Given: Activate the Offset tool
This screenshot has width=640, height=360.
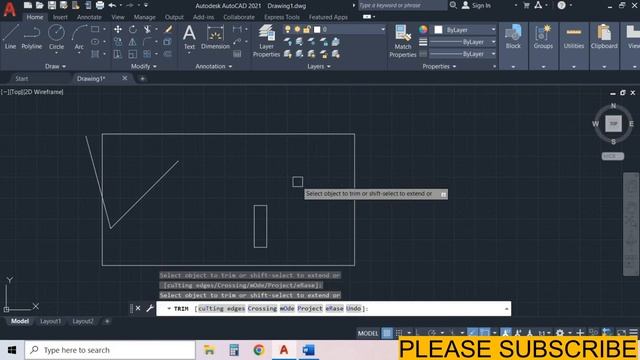Looking at the screenshot, I should coord(167,54).
